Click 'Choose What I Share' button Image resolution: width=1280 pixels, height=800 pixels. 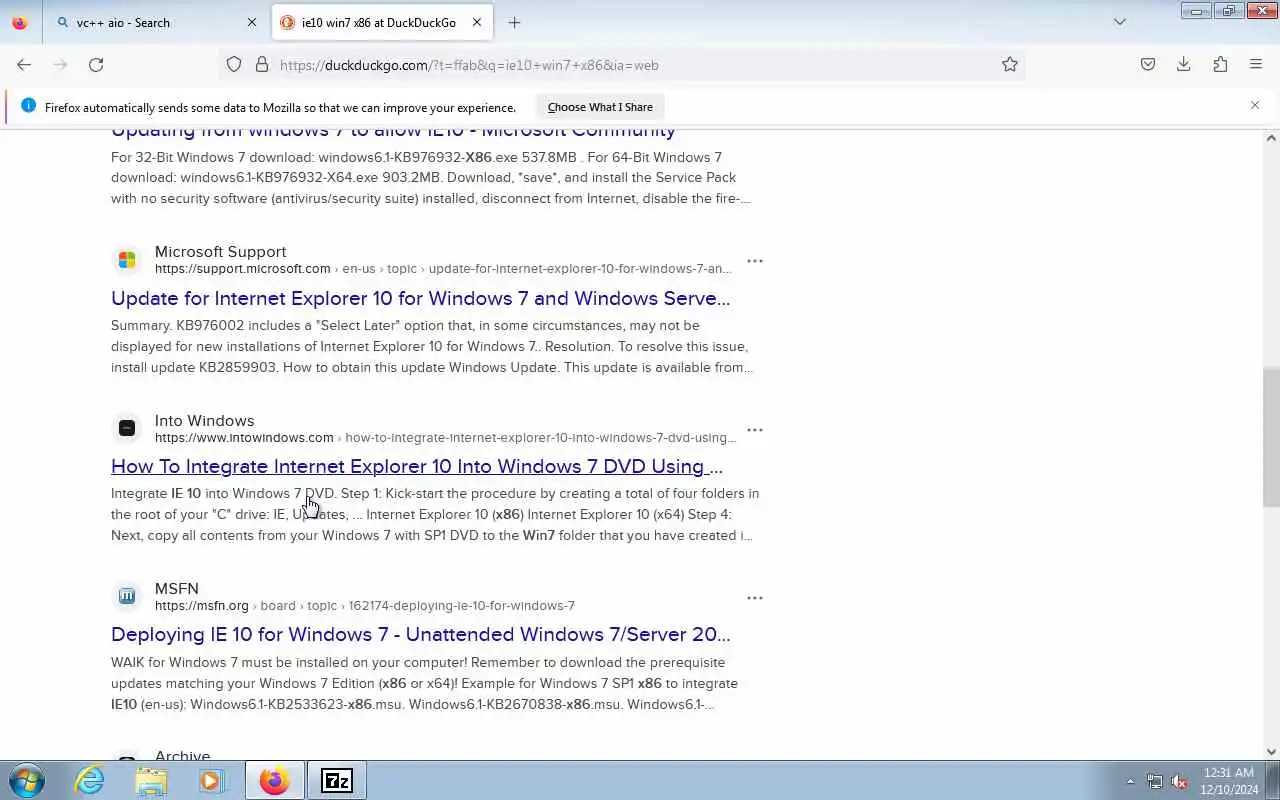(x=600, y=107)
